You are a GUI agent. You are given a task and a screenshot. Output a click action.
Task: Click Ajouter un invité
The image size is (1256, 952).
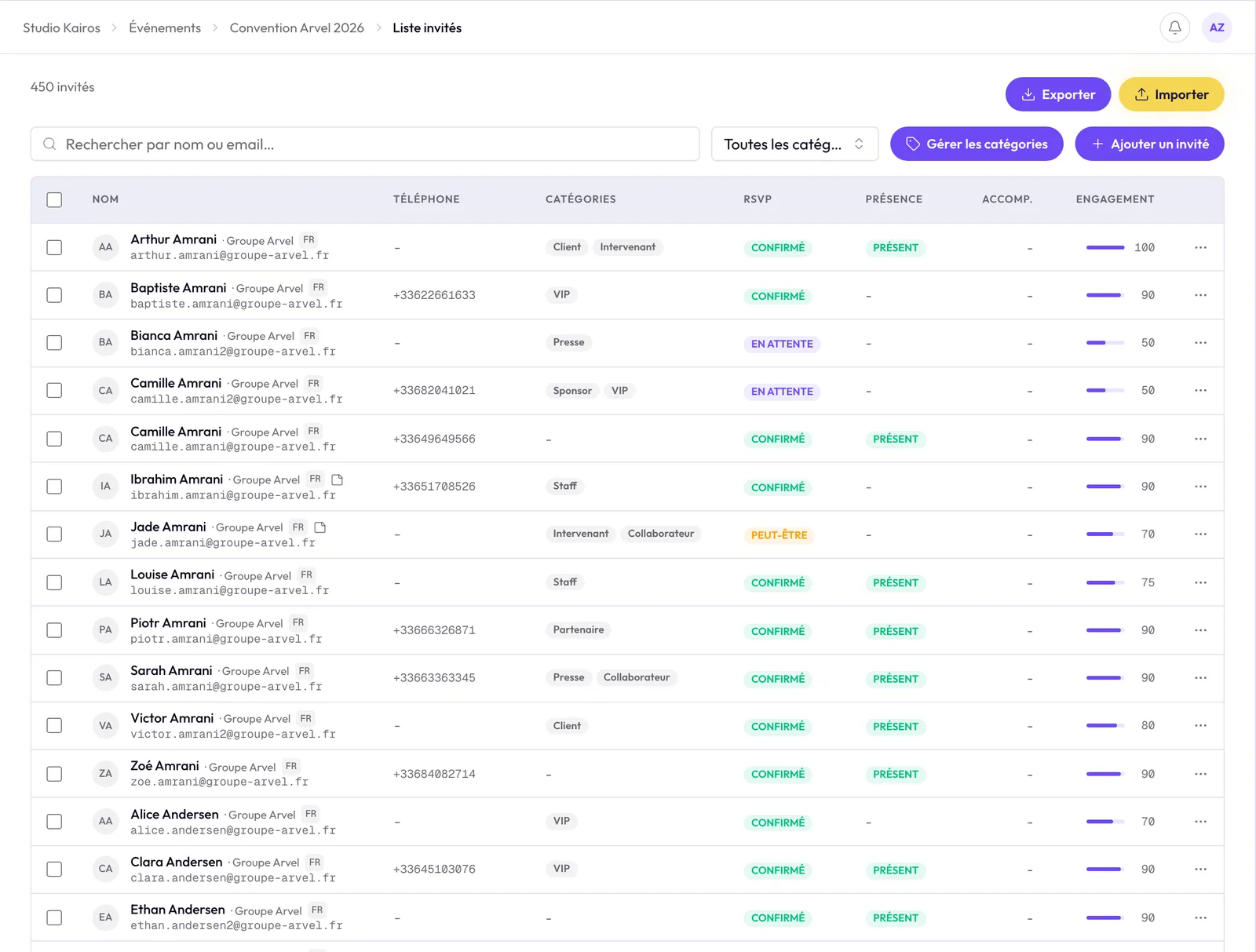1149,144
